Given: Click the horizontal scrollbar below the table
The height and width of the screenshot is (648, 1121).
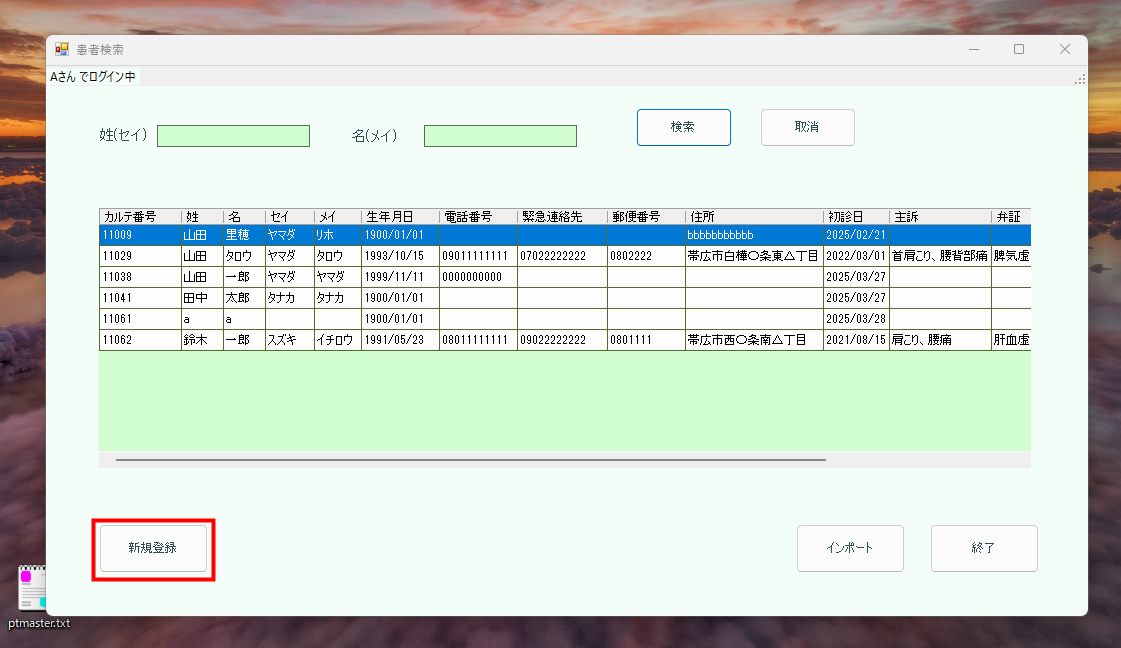Looking at the screenshot, I should coord(470,460).
